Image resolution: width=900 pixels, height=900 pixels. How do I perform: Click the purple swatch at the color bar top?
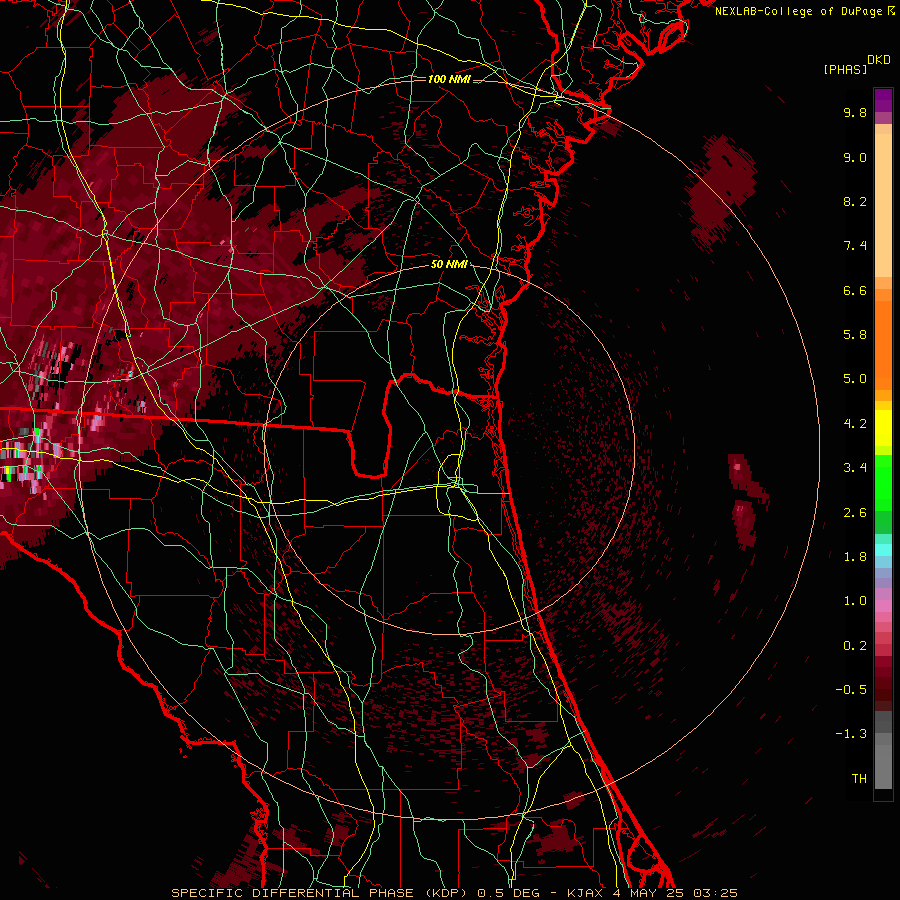tap(883, 100)
